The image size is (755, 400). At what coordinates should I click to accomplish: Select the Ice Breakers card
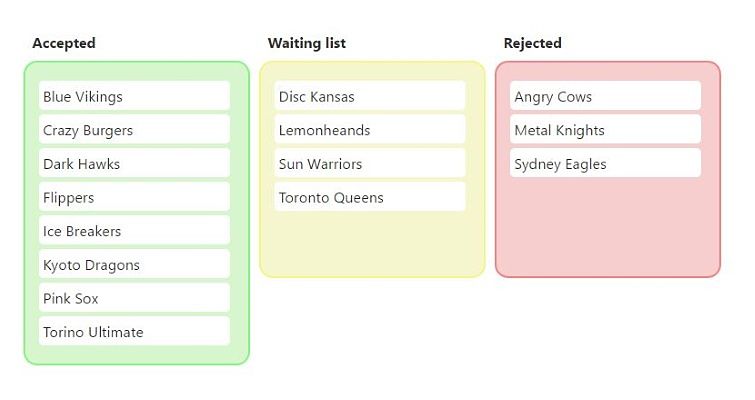click(x=134, y=231)
